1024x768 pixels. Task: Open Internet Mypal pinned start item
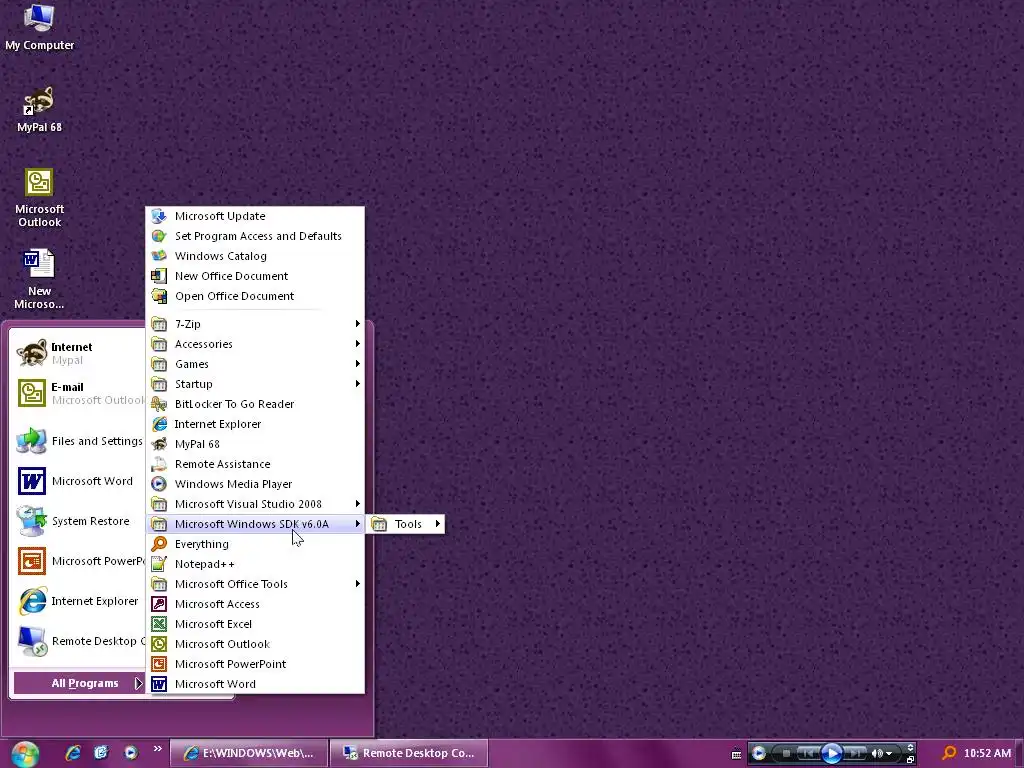[x=78, y=353]
